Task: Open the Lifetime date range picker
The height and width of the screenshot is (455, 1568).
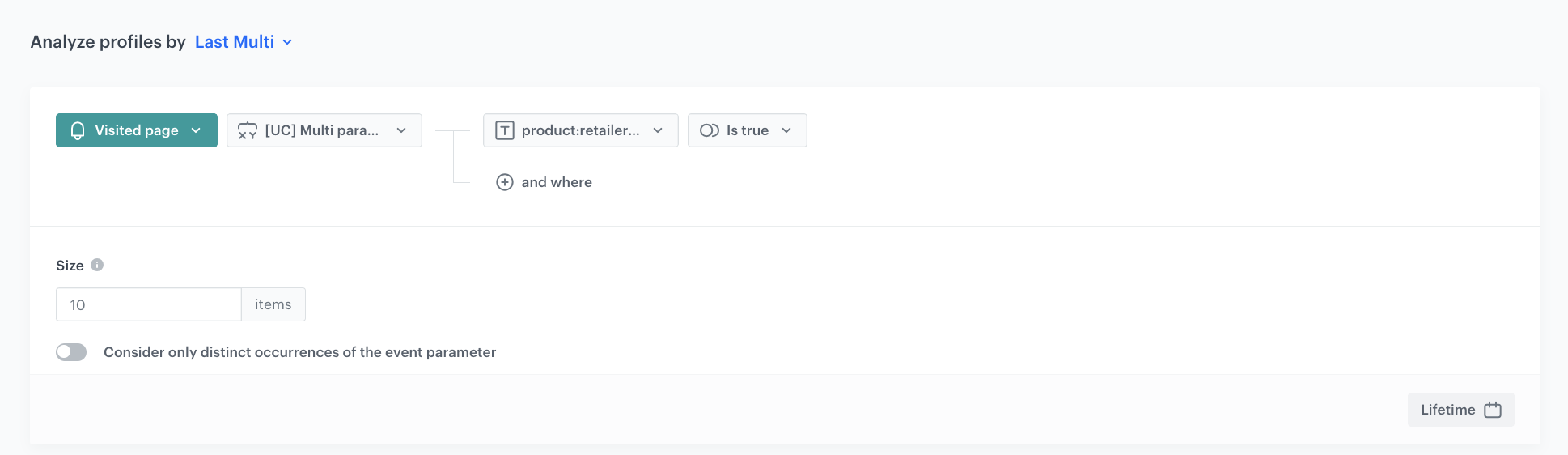Action: point(1447,410)
